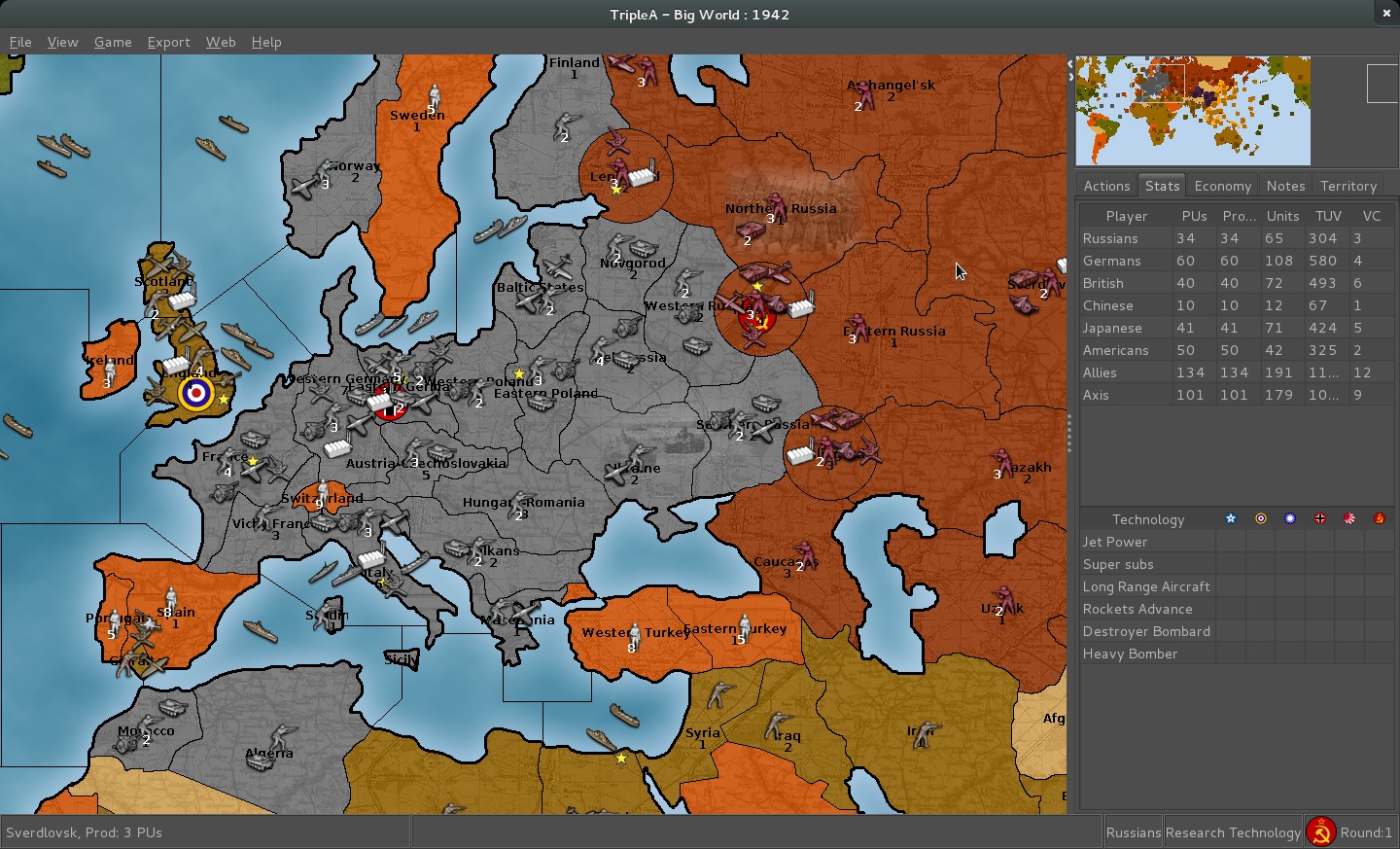
Task: Click the VC column header
Action: point(1371,216)
